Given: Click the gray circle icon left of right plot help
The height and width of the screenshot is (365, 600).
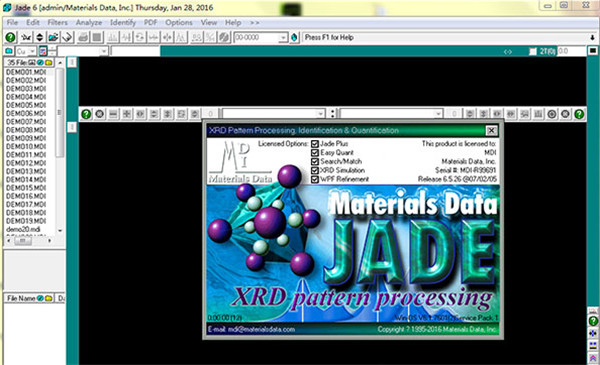Looking at the screenshot, I should tap(566, 114).
